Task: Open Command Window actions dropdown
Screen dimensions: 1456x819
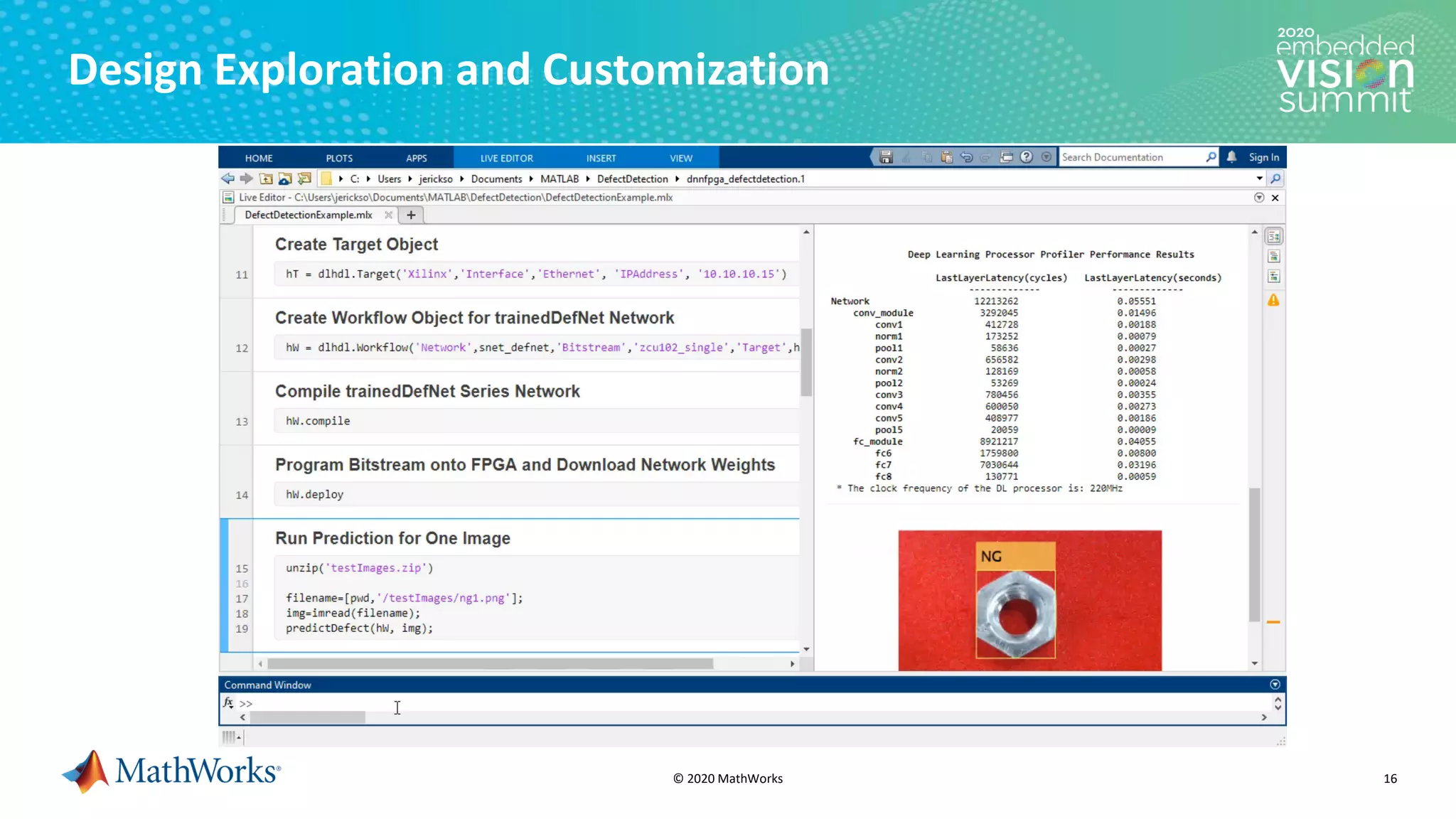Action: (x=1275, y=685)
